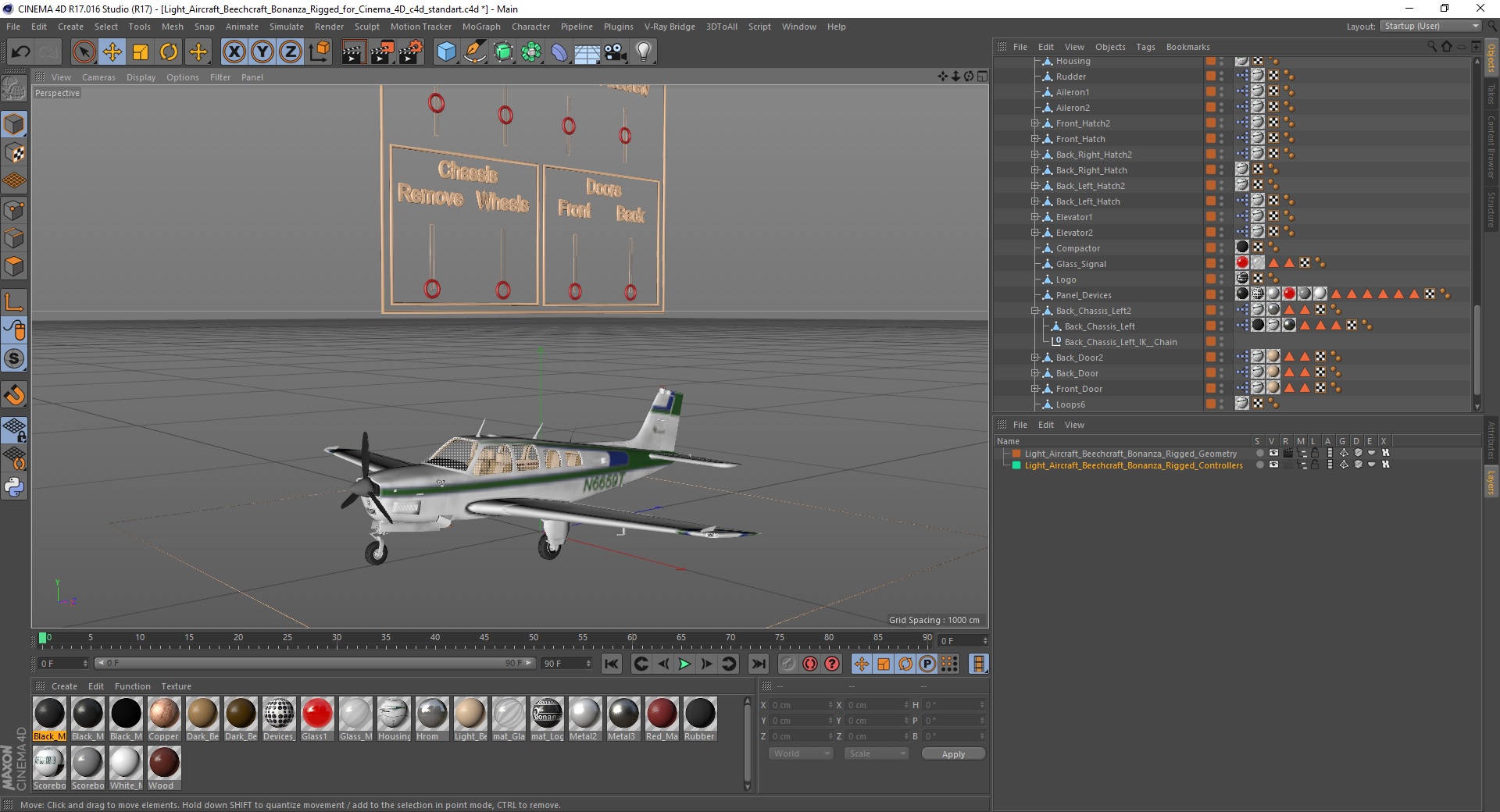Open the Scale coordinate dropdown

coord(877,753)
